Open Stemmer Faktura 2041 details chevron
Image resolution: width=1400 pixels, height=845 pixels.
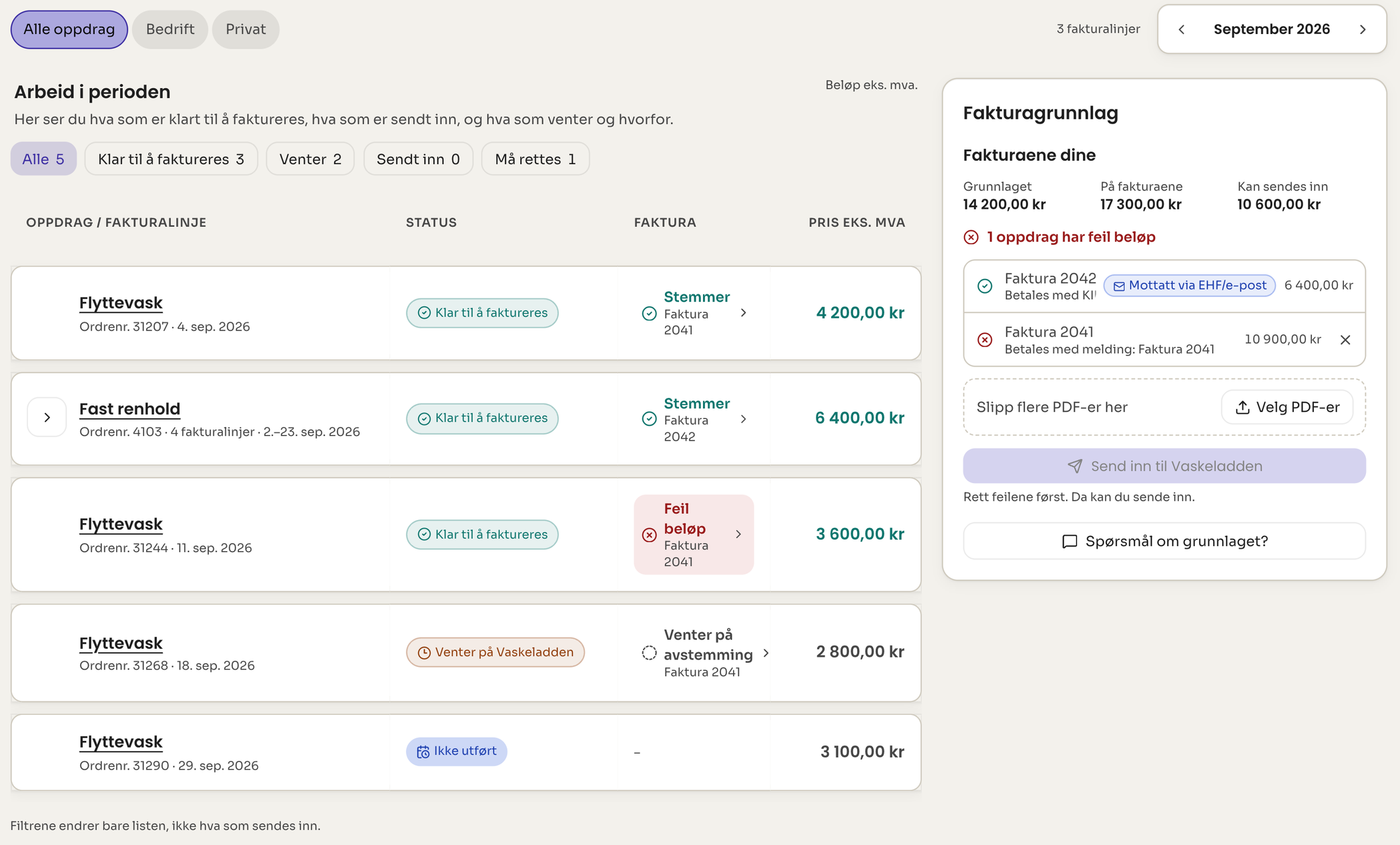[x=743, y=313]
